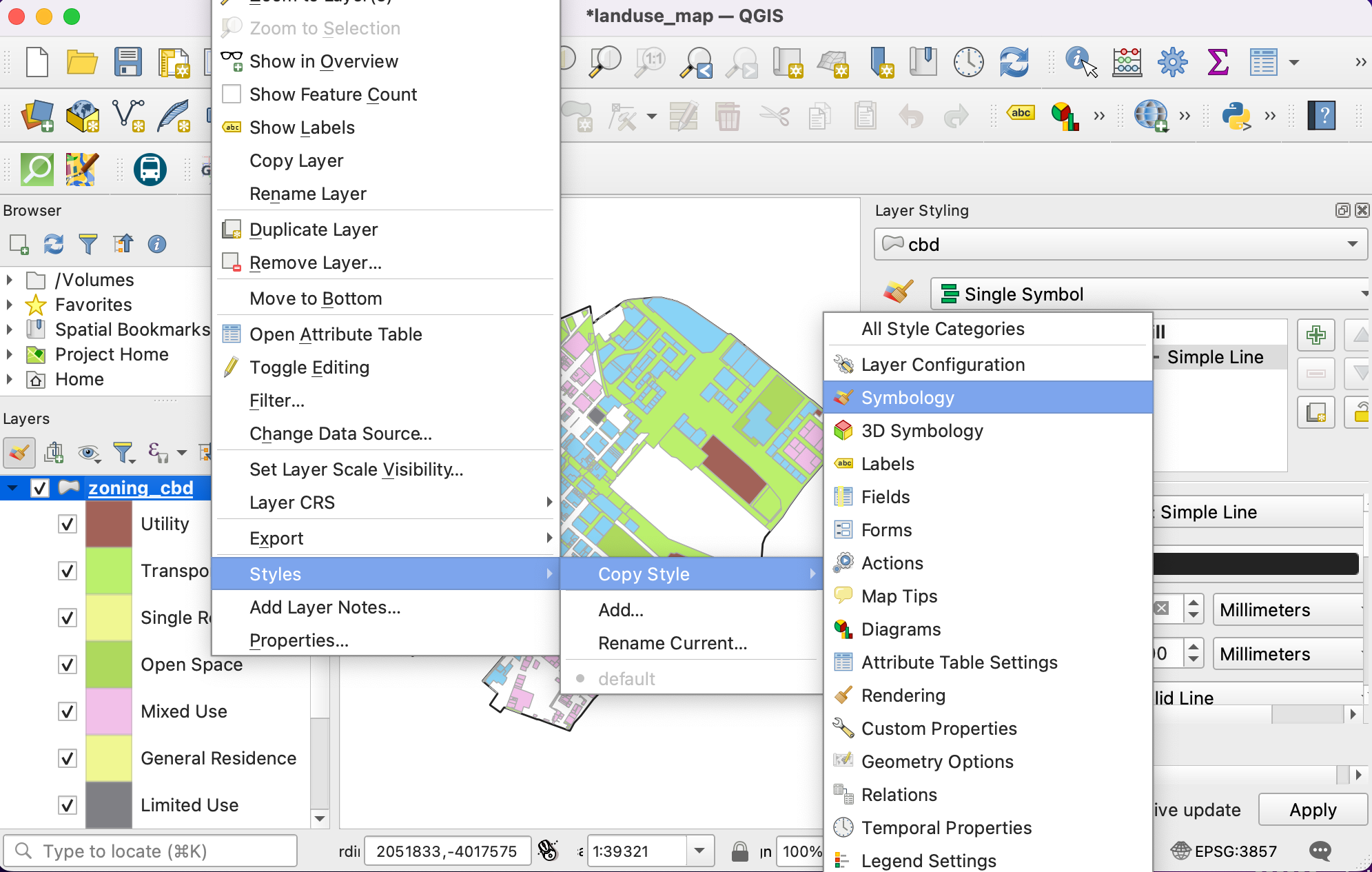Toggle zoning_cbd layer visibility checkbox

40,488
